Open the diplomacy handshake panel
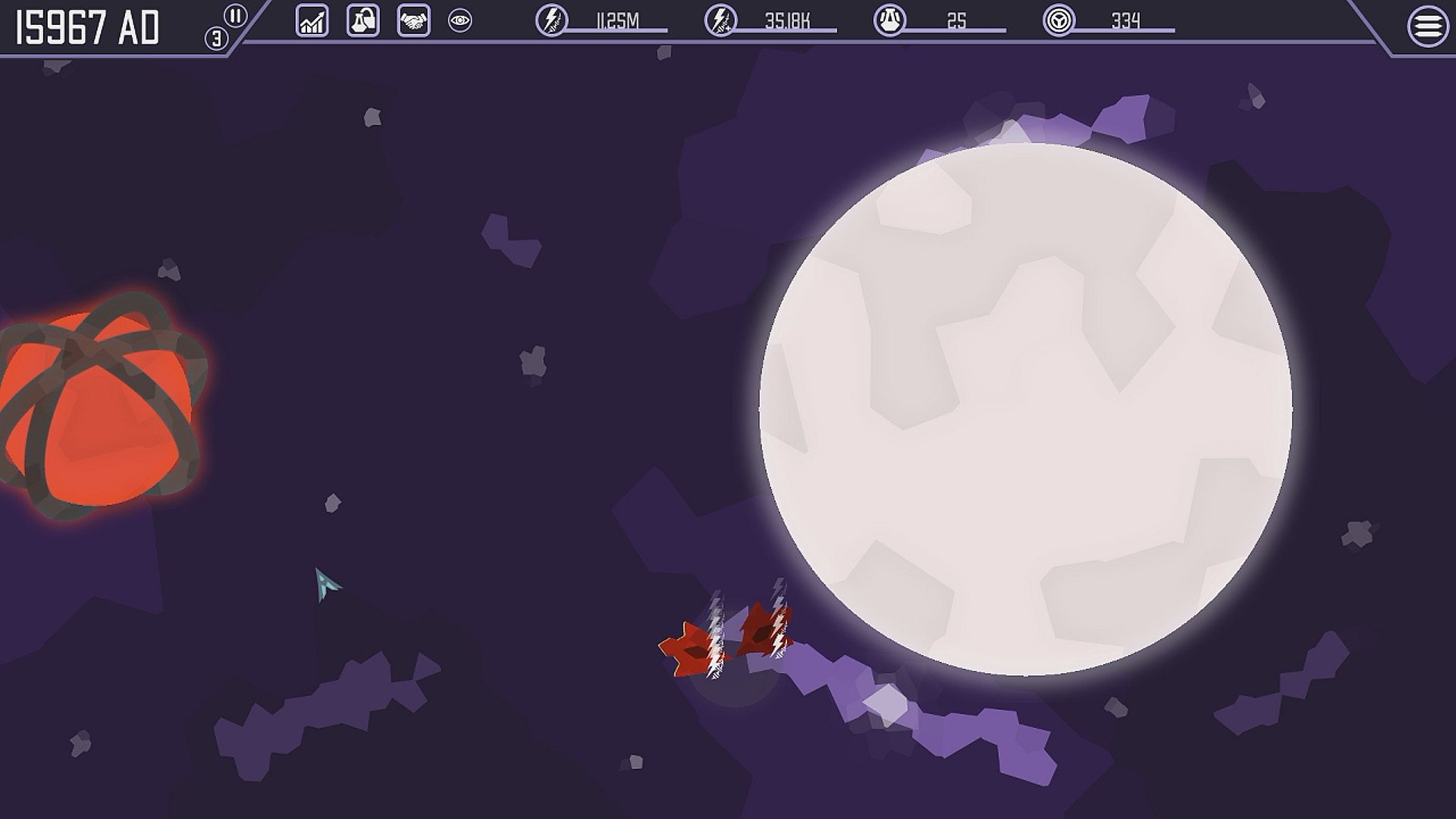The image size is (1456, 819). pos(413,21)
